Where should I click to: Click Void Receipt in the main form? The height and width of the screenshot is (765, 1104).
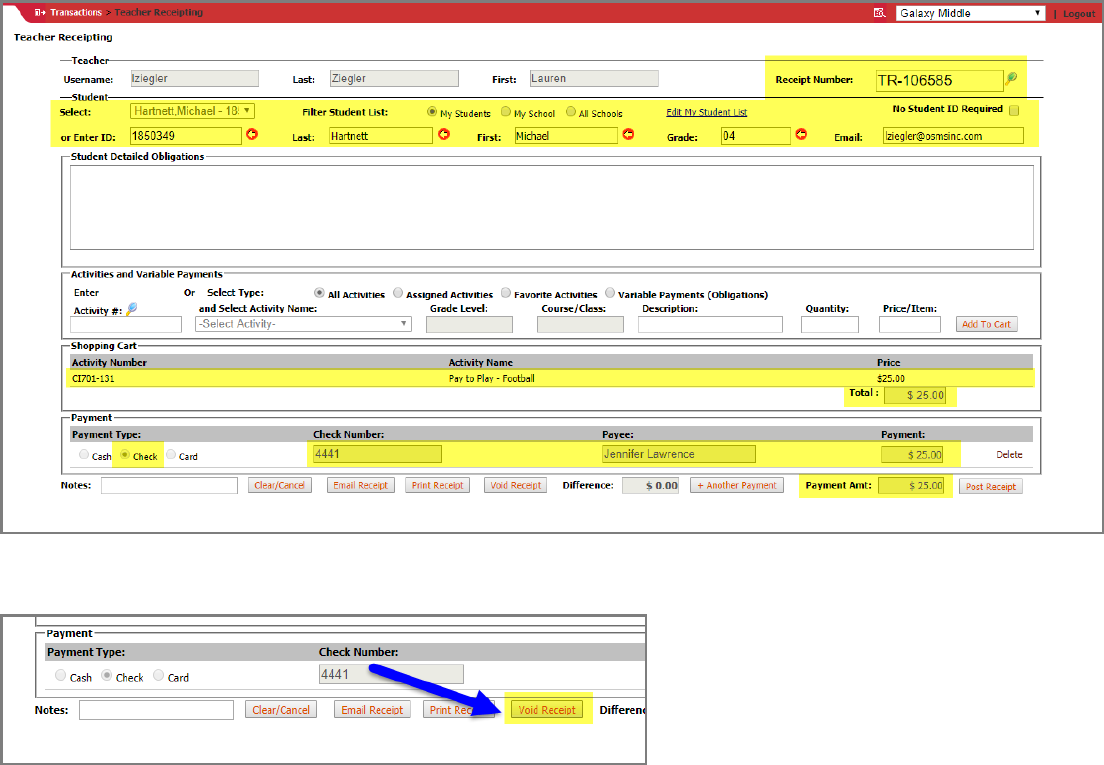(515, 486)
